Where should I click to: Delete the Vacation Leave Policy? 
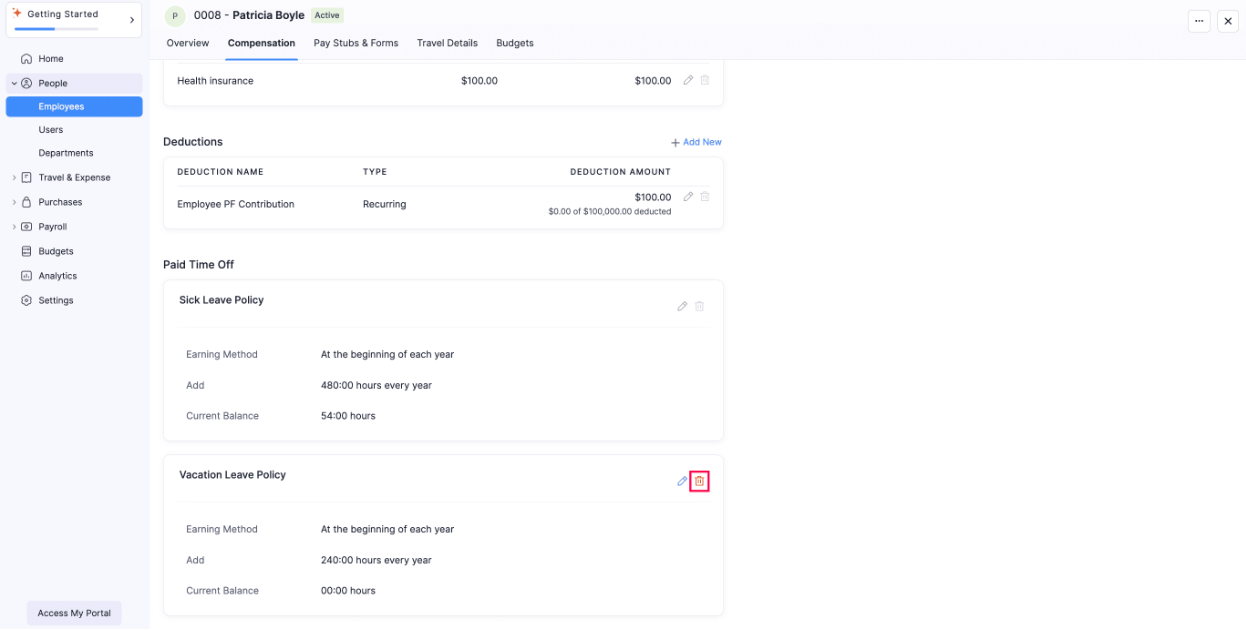pos(699,481)
